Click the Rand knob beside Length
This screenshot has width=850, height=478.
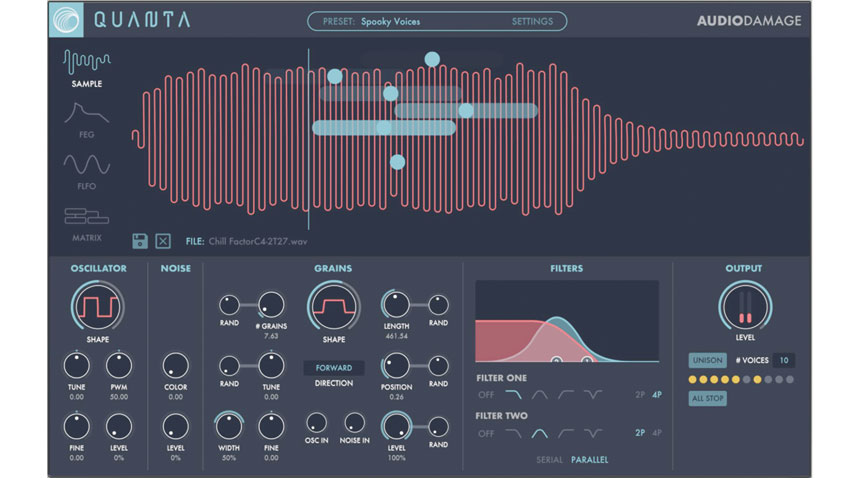click(x=438, y=305)
